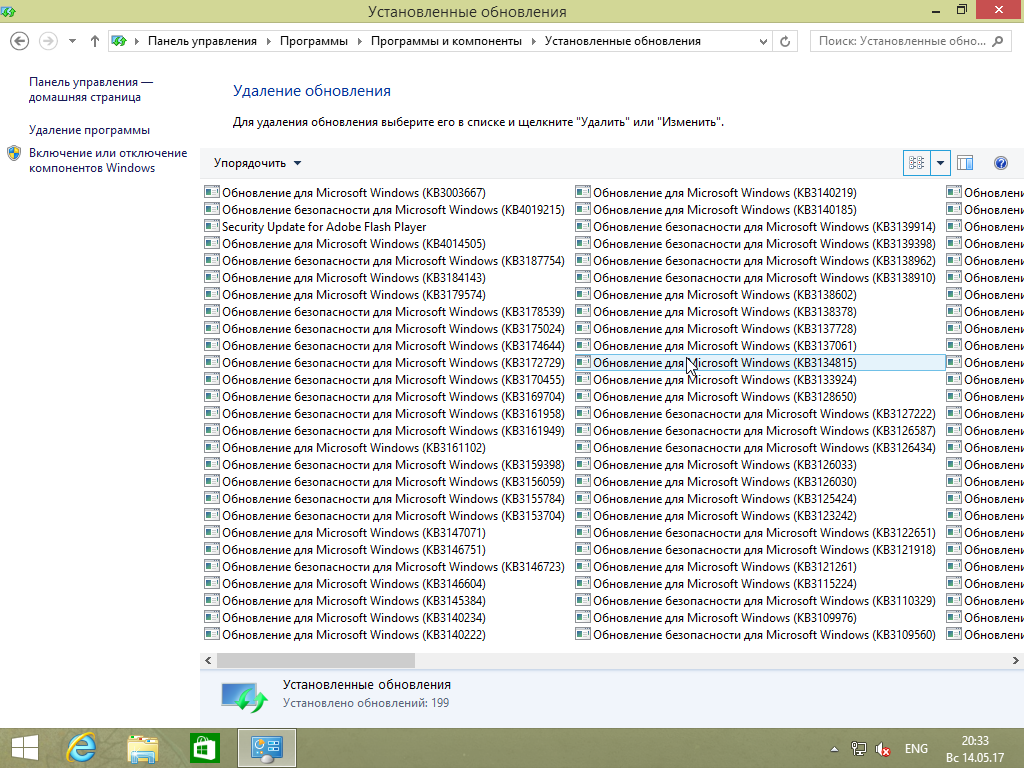This screenshot has height=768, width=1024.
Task: Open Программы breadcrumb
Action: click(x=313, y=41)
